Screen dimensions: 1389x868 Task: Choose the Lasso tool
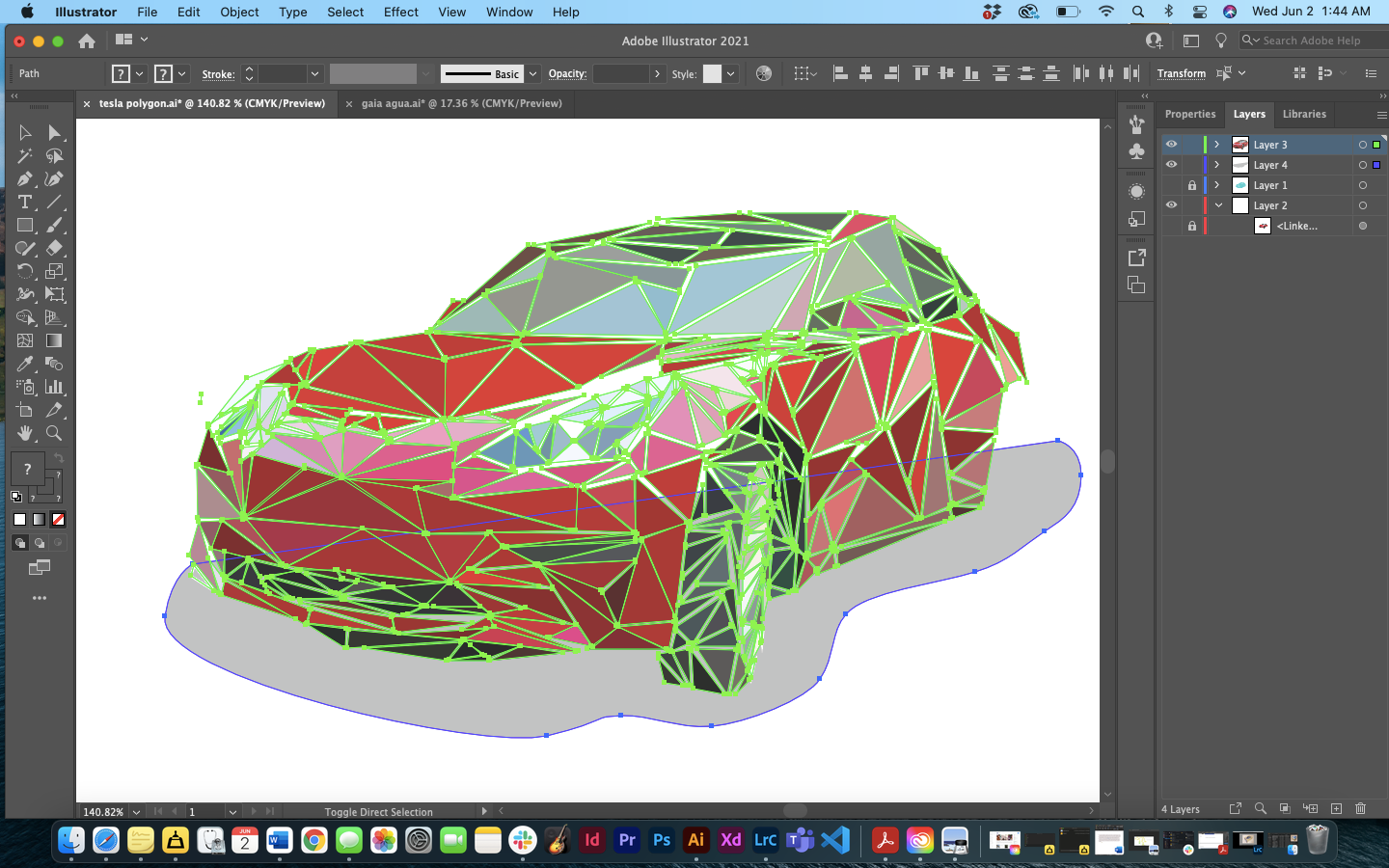click(54, 155)
